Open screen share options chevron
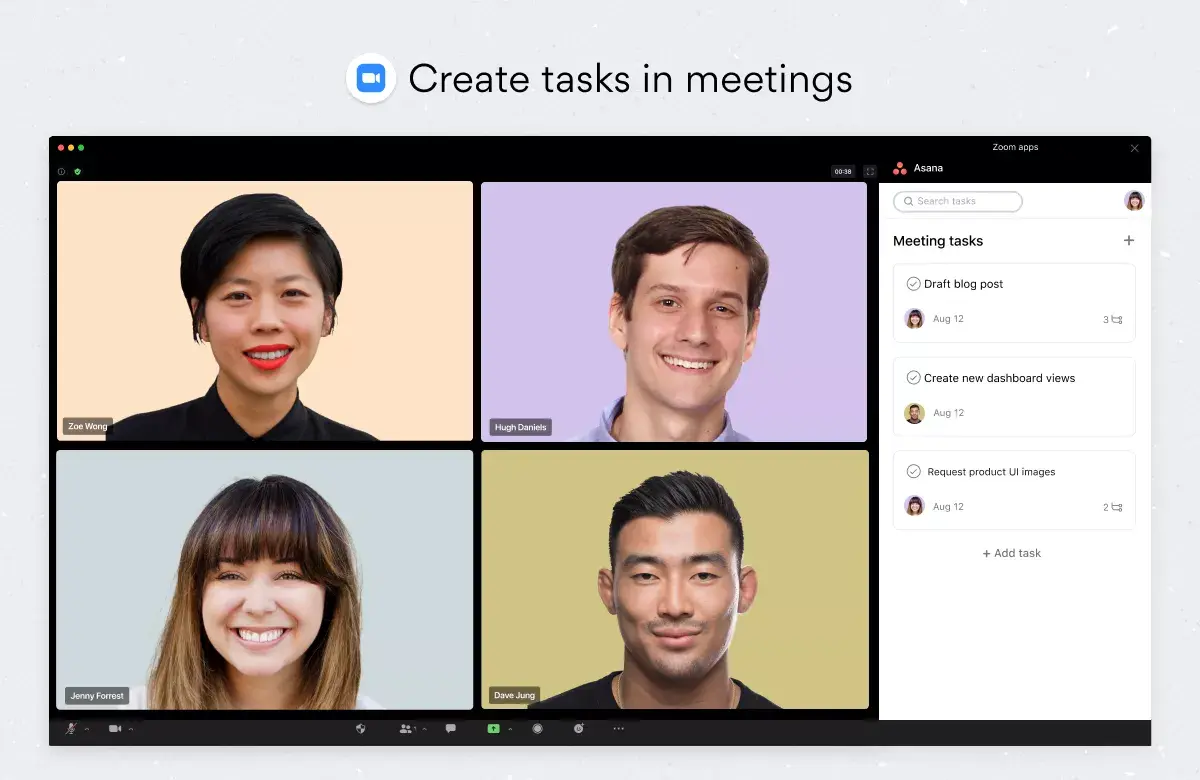The height and width of the screenshot is (780, 1200). (x=510, y=729)
